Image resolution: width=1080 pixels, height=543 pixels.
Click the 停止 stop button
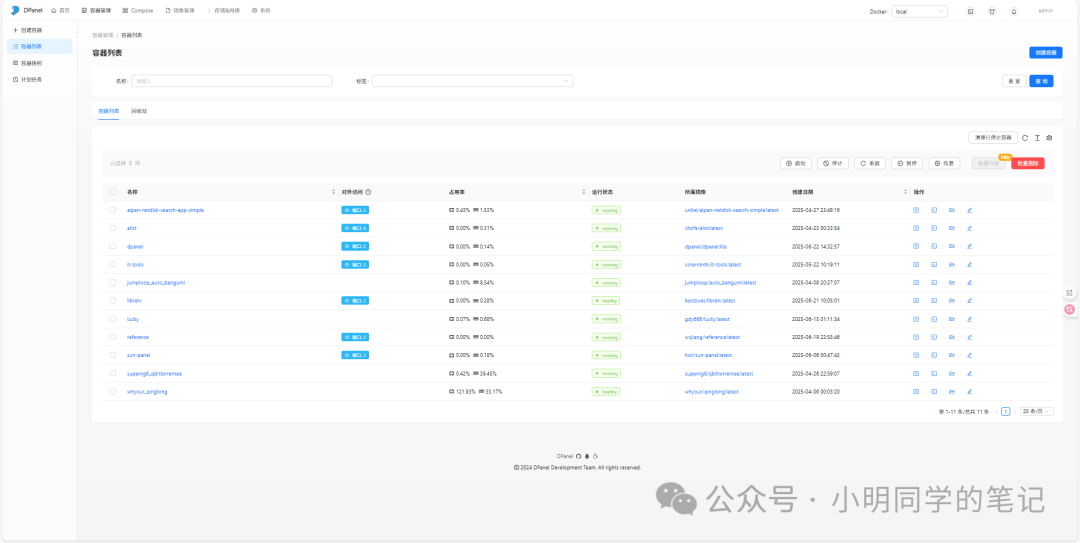833,163
